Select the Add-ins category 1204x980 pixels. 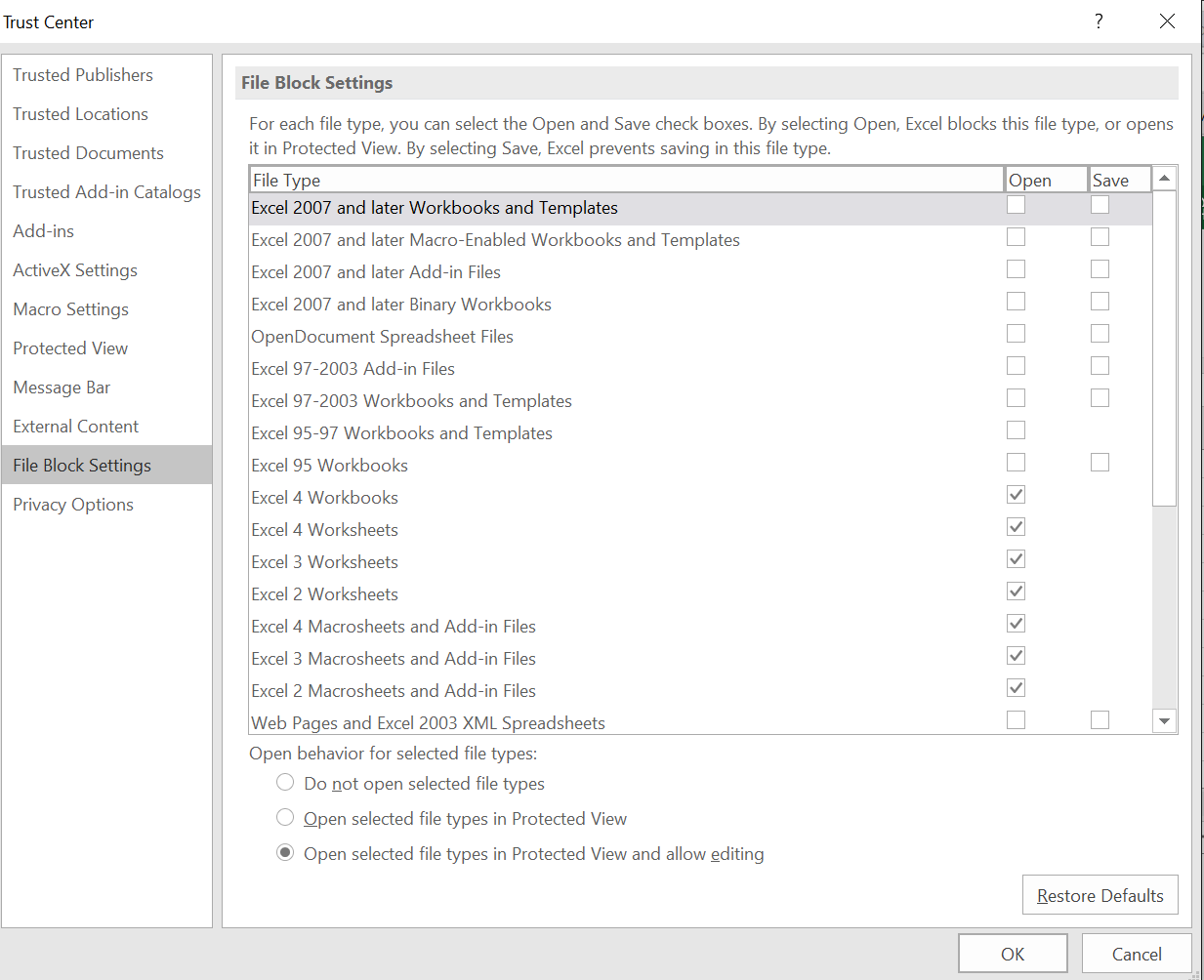point(106,231)
